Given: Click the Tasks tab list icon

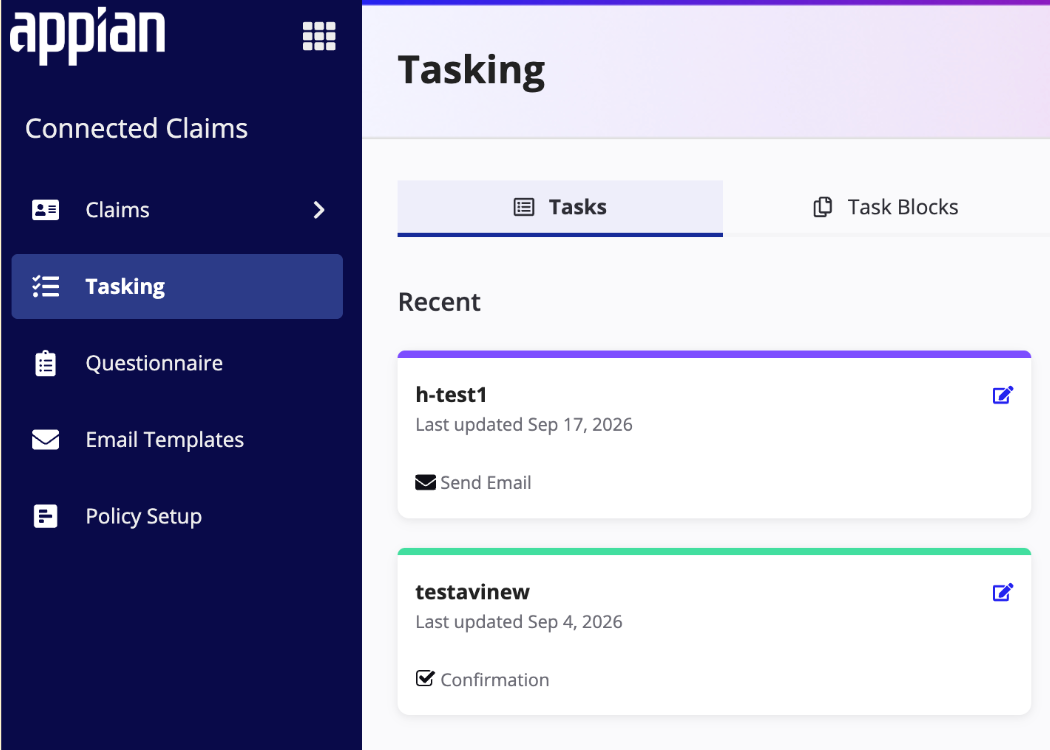Looking at the screenshot, I should click(x=524, y=207).
